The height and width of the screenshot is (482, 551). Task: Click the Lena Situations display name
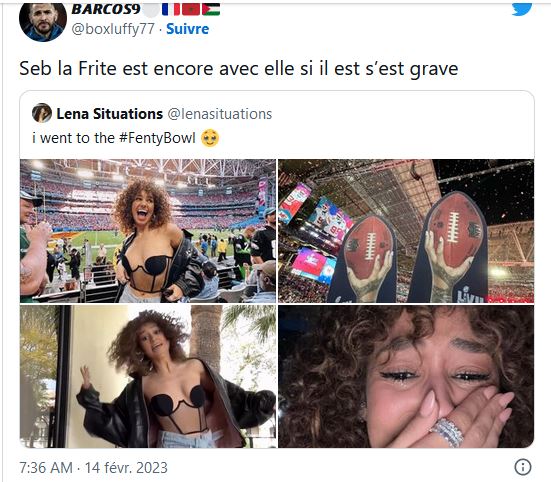point(110,114)
